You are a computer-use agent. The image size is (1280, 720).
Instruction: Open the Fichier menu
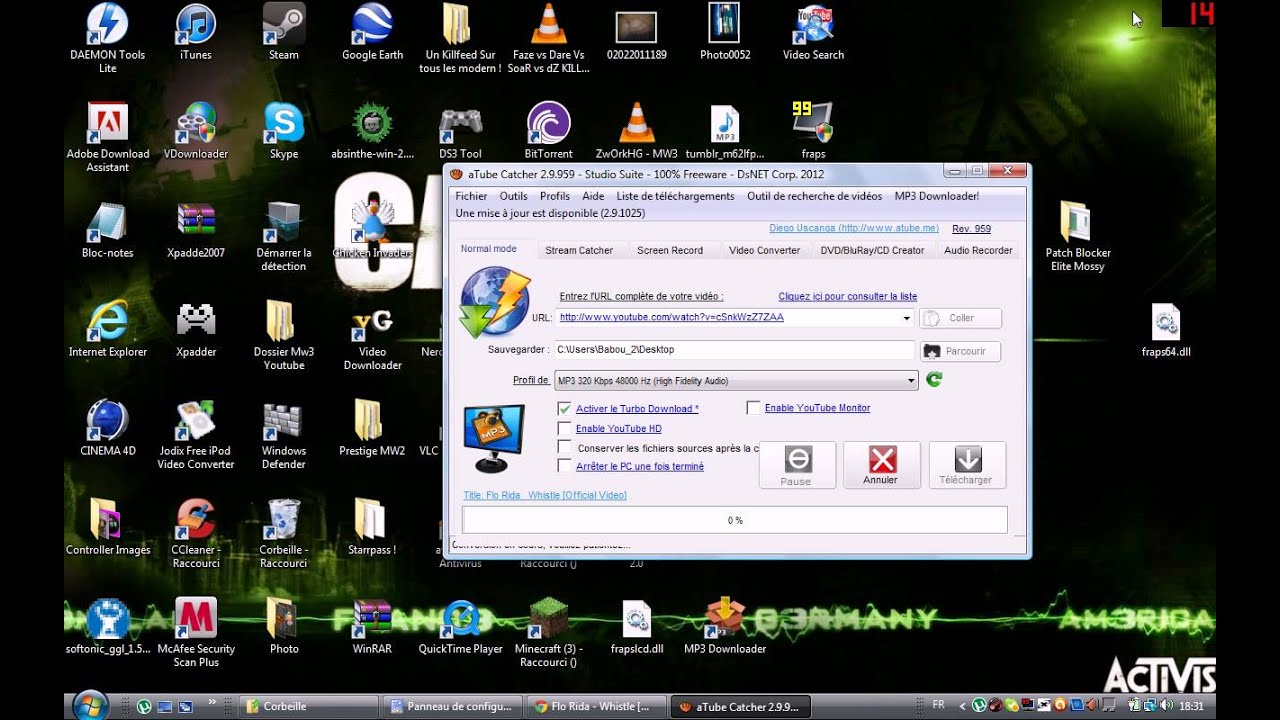click(x=471, y=196)
